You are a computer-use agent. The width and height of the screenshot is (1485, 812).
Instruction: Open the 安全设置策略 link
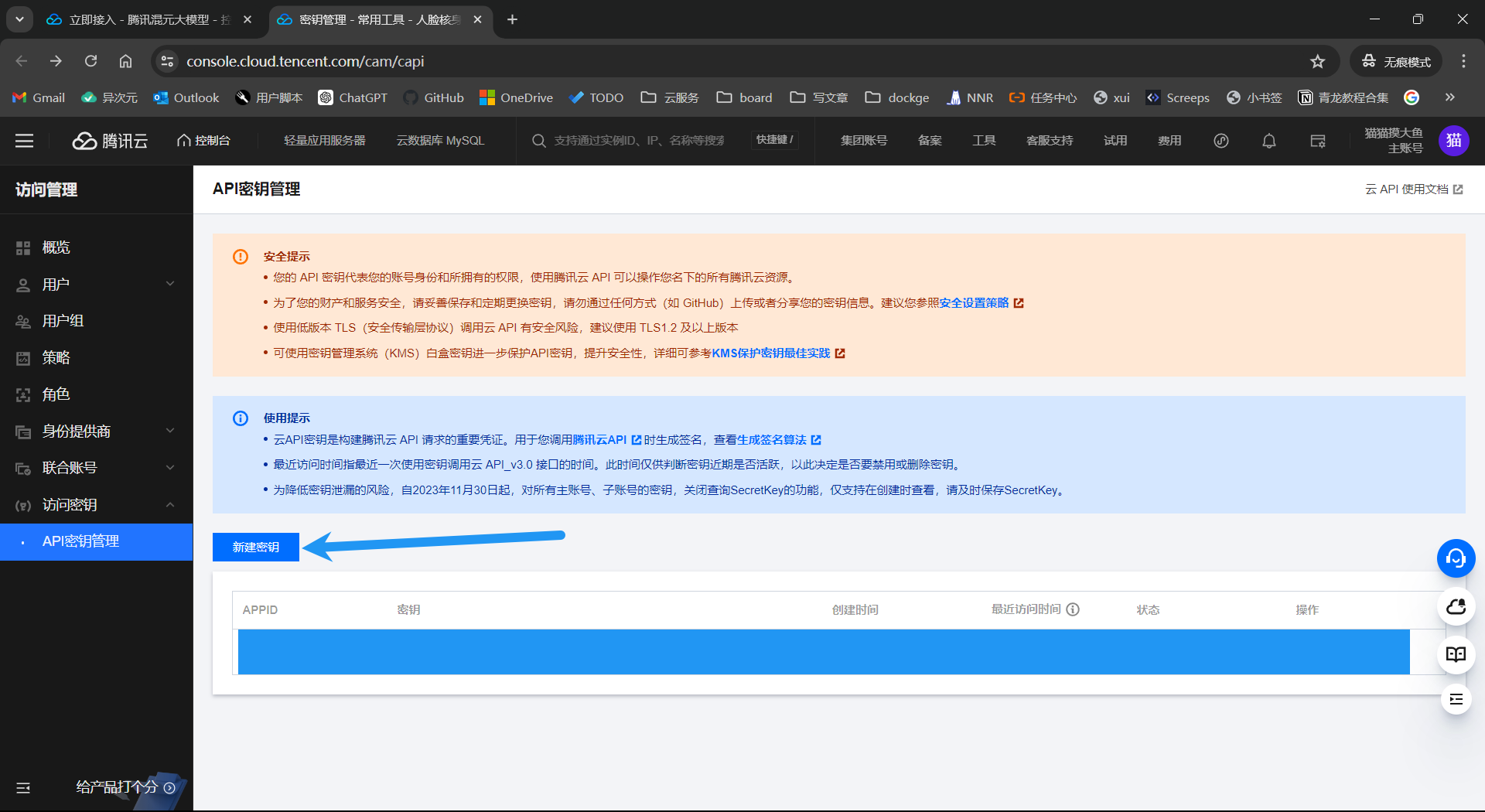pyautogui.click(x=974, y=303)
